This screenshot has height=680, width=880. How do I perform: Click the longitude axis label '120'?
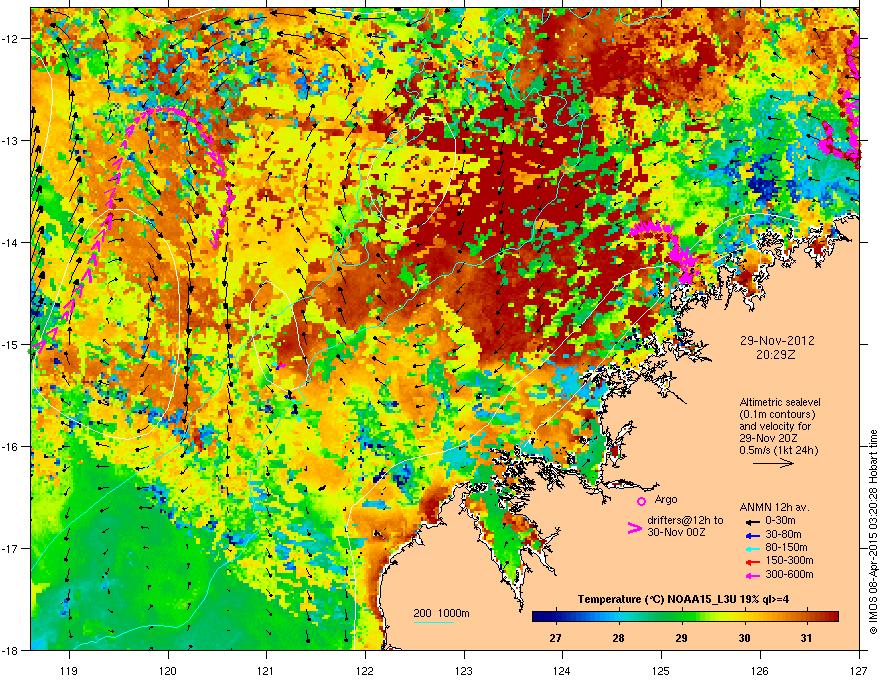coord(168,670)
